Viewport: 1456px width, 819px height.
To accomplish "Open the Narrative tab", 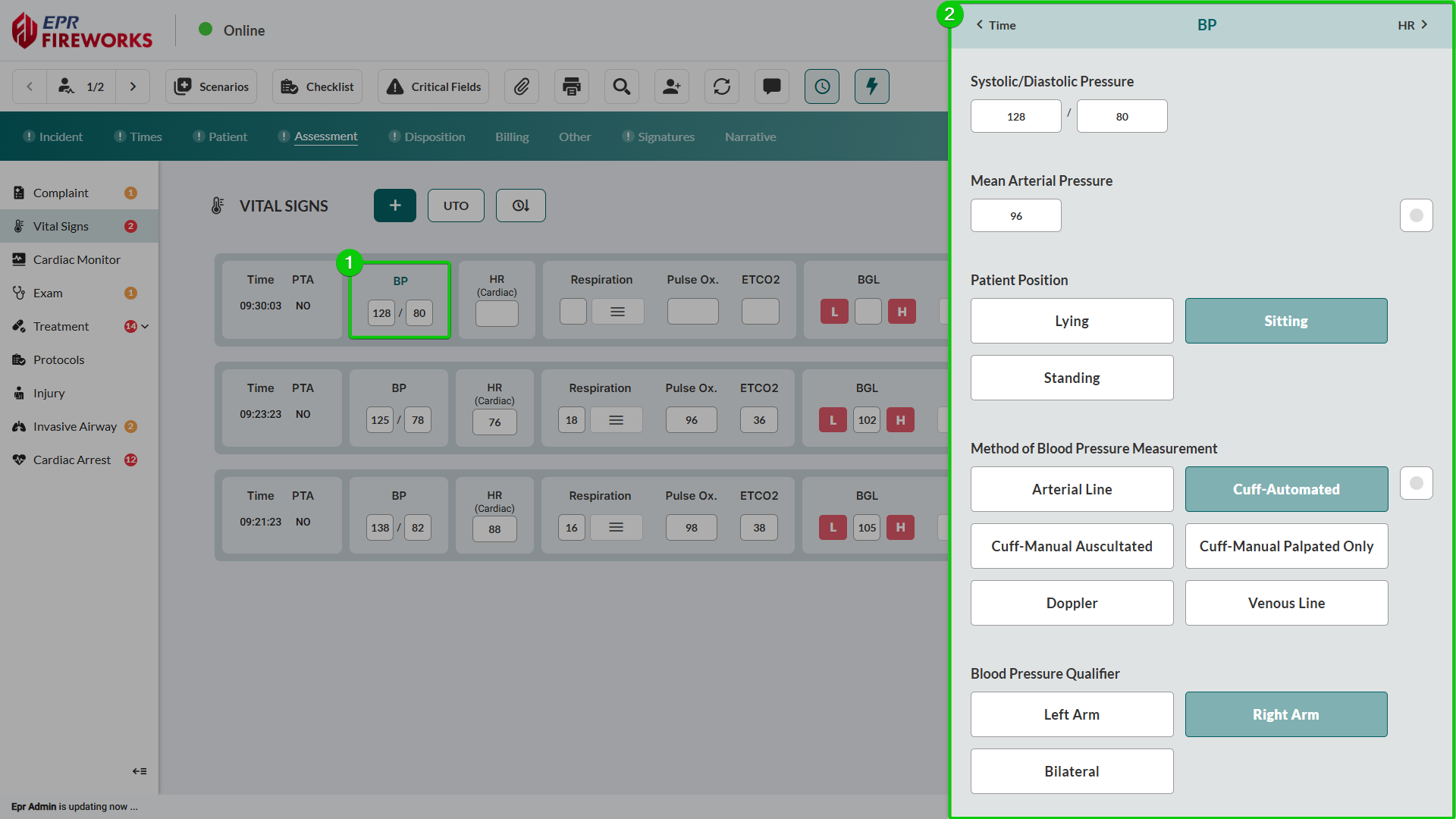I will [x=750, y=136].
